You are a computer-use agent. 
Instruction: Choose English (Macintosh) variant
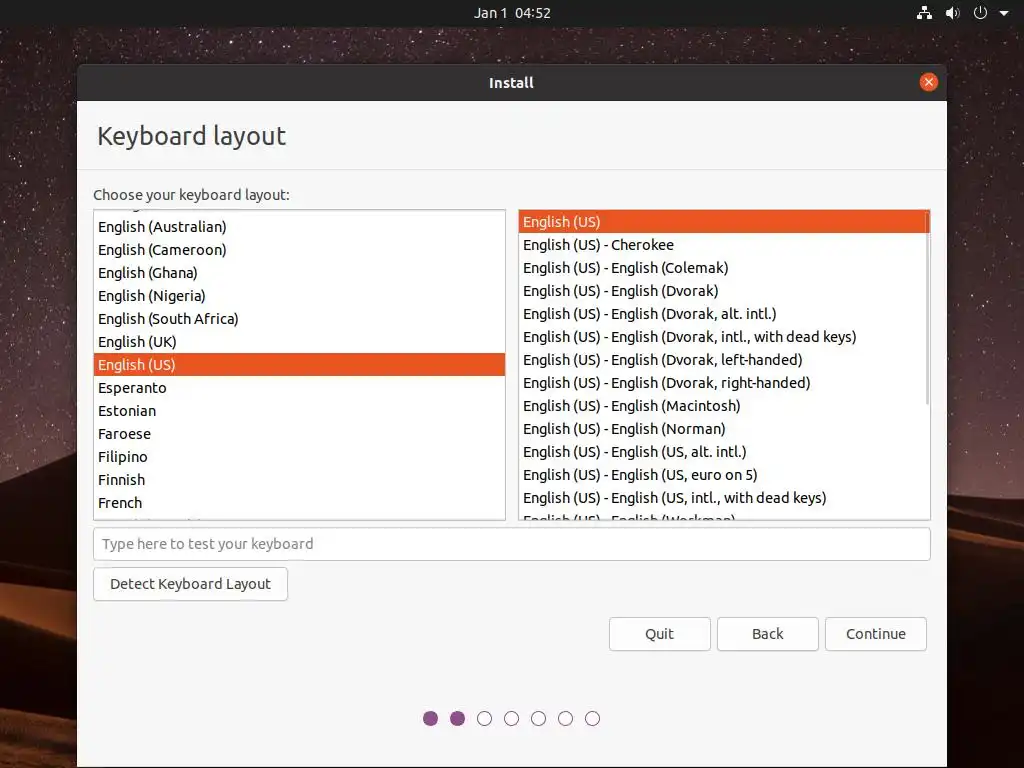722,406
